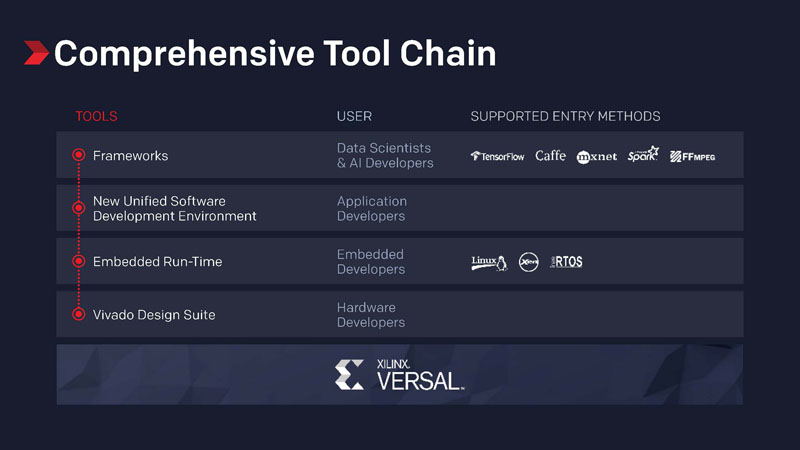Click the Comprehensive Tool Chain title
Screen dimensions: 800x450
[275, 53]
